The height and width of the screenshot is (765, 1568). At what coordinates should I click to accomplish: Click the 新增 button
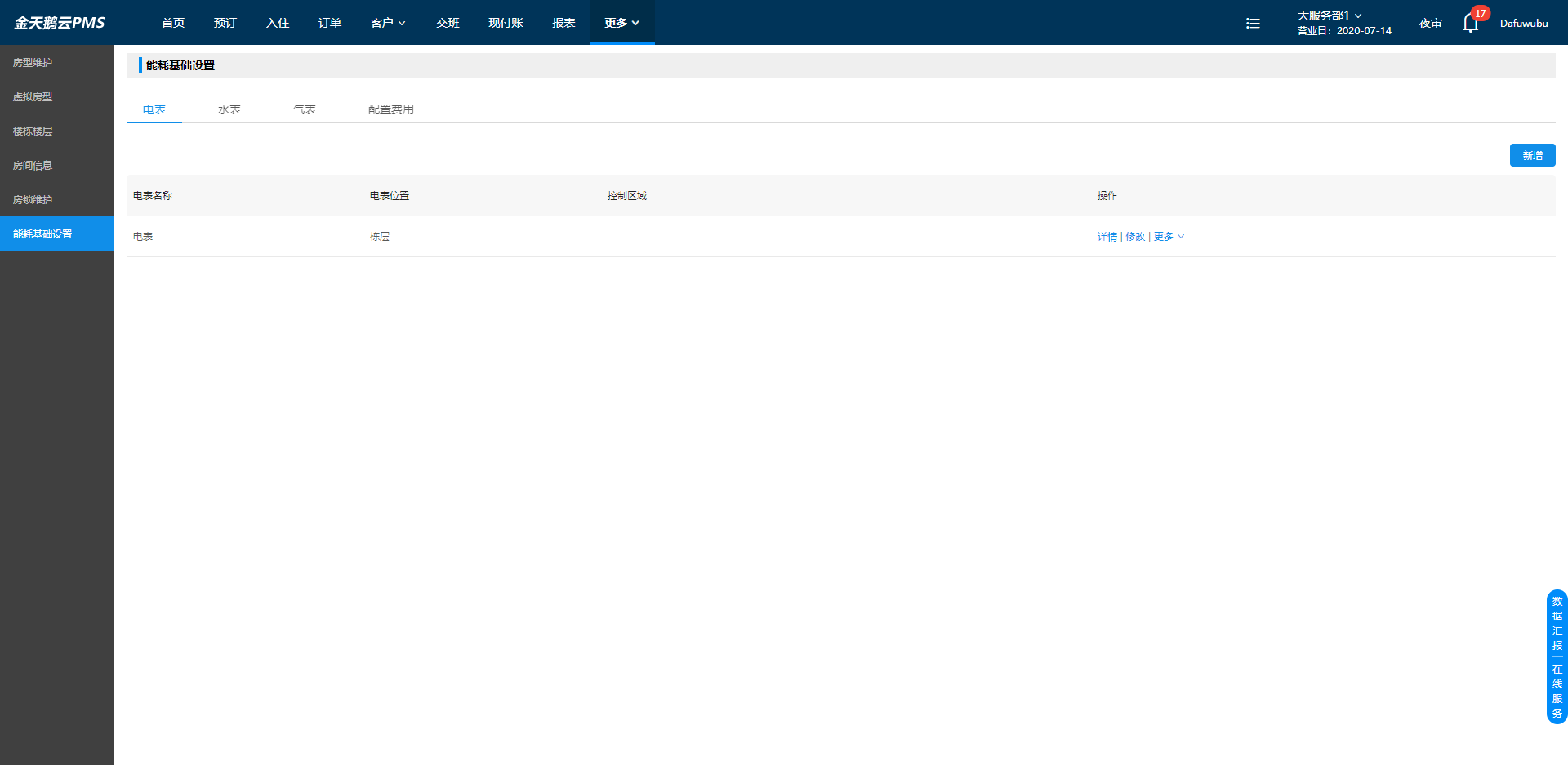(1532, 155)
